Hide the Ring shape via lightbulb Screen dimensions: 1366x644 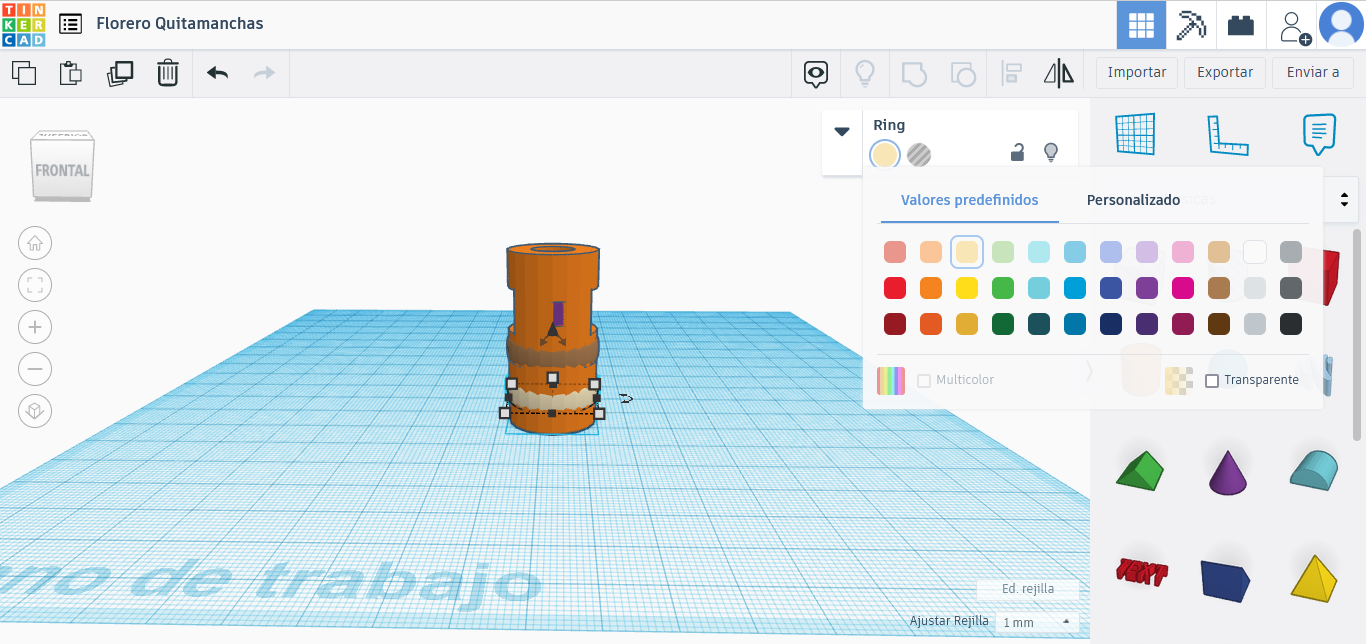(x=1051, y=152)
